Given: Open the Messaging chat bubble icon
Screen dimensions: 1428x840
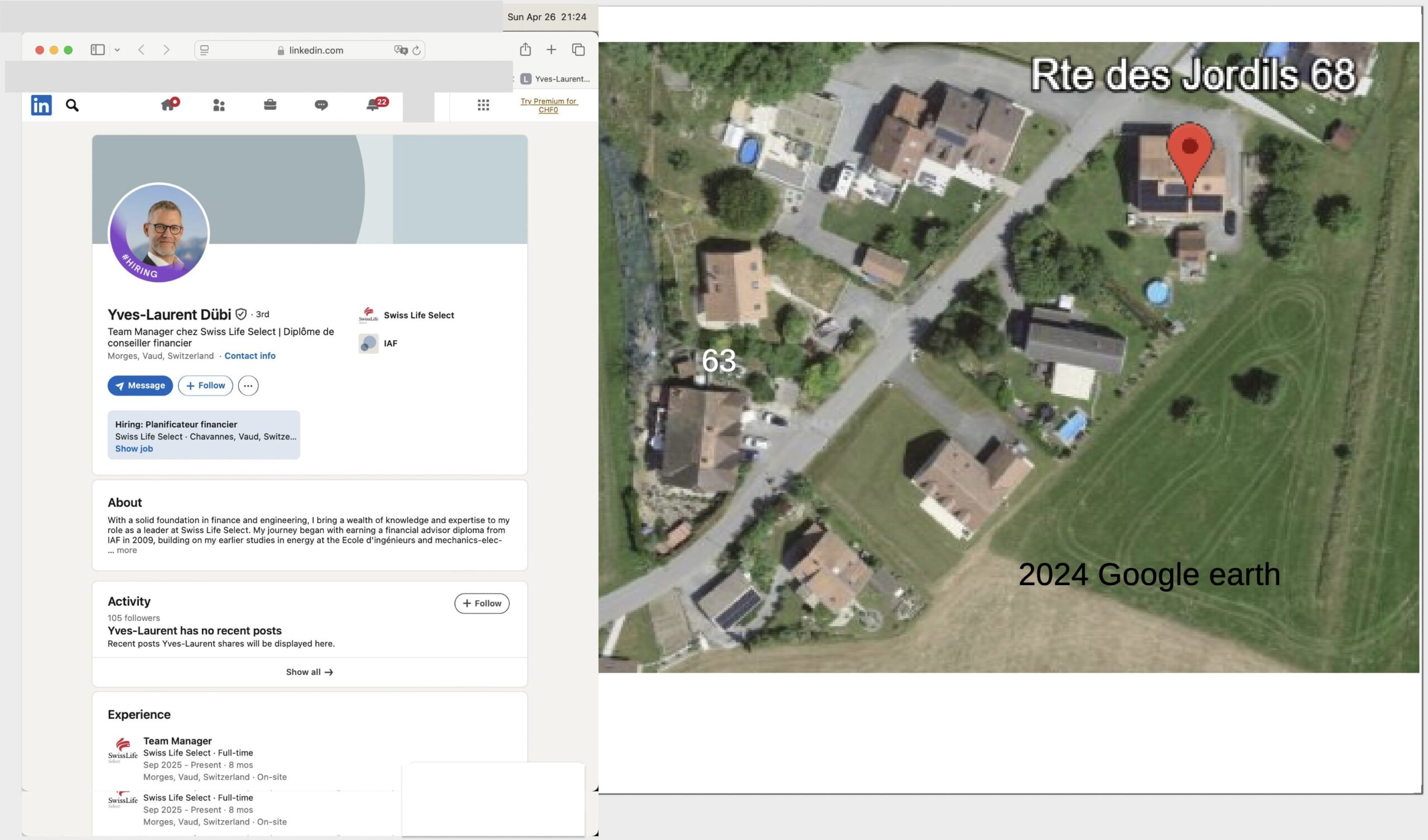Looking at the screenshot, I should (321, 105).
